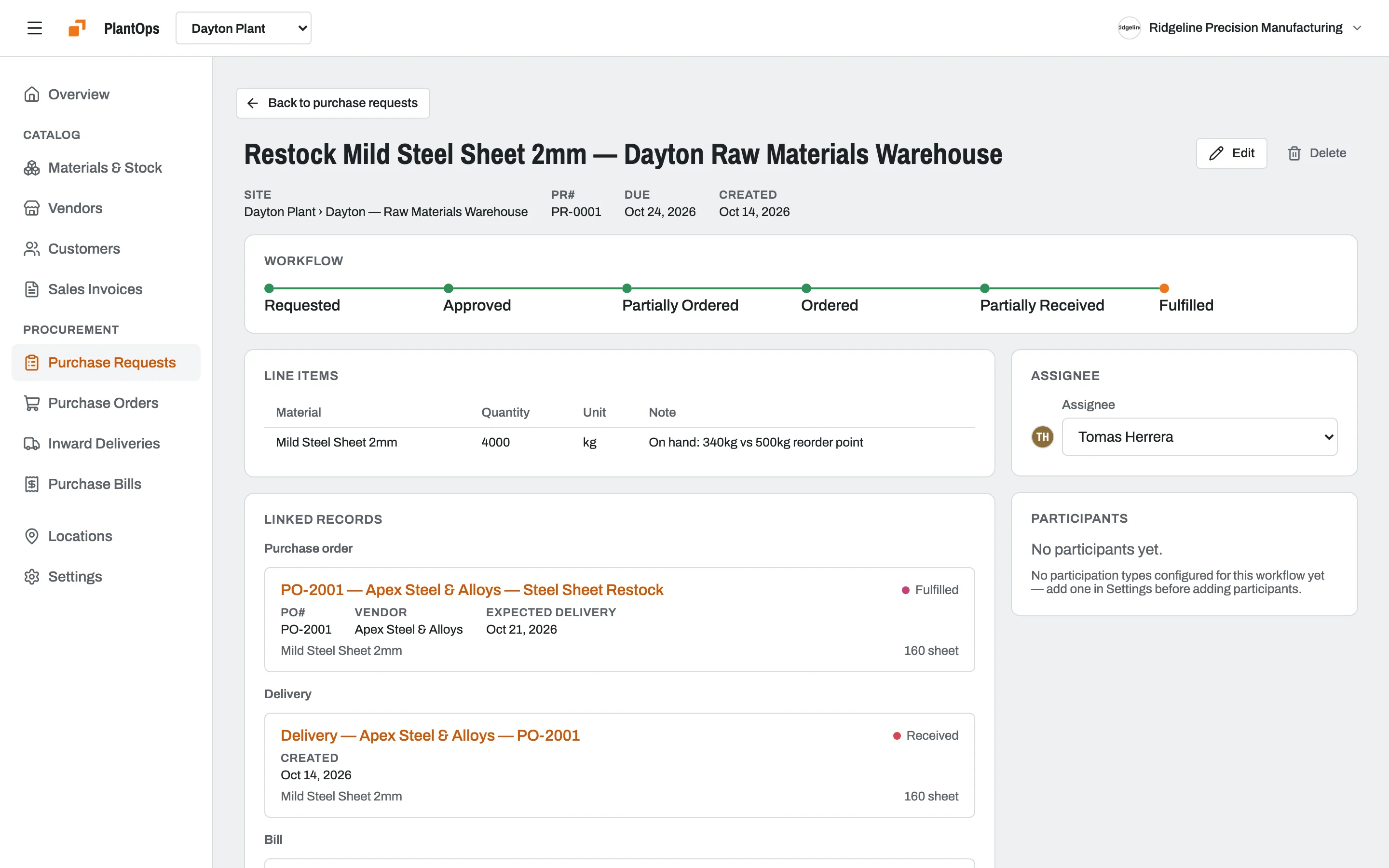The image size is (1389, 868).
Task: Click the Inward Deliveries truck icon
Action: click(31, 444)
